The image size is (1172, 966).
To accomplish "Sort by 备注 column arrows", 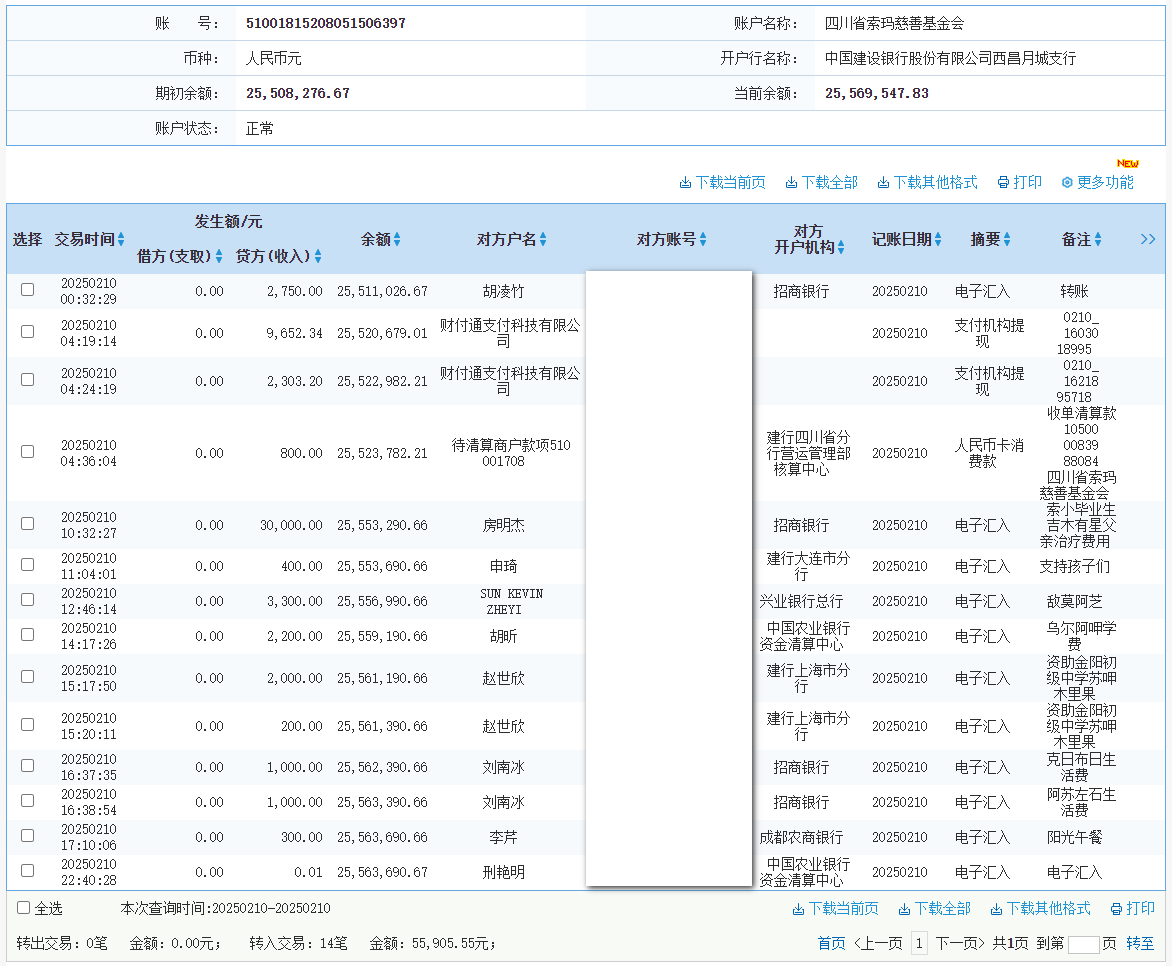I will click(1098, 239).
